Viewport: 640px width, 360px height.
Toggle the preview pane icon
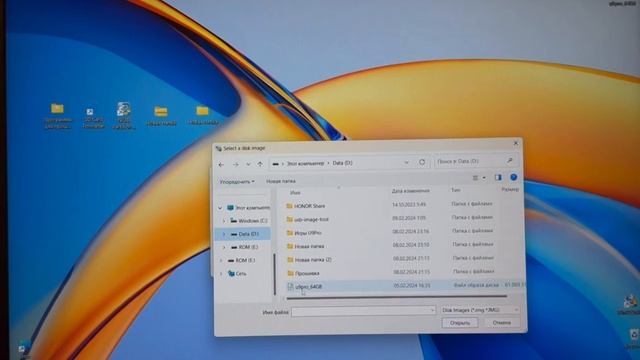coord(498,178)
